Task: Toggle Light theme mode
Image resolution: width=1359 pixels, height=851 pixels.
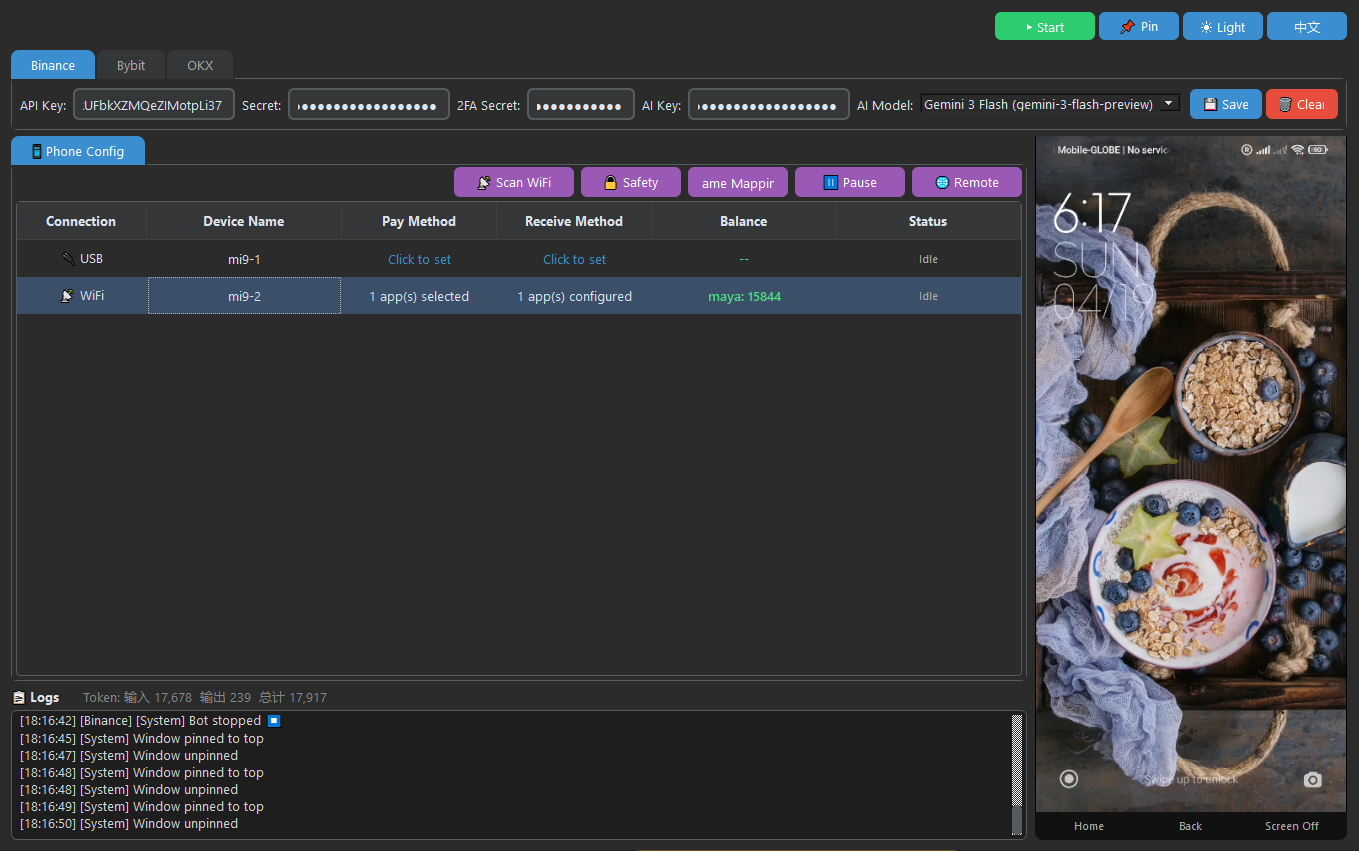Action: pos(1222,27)
